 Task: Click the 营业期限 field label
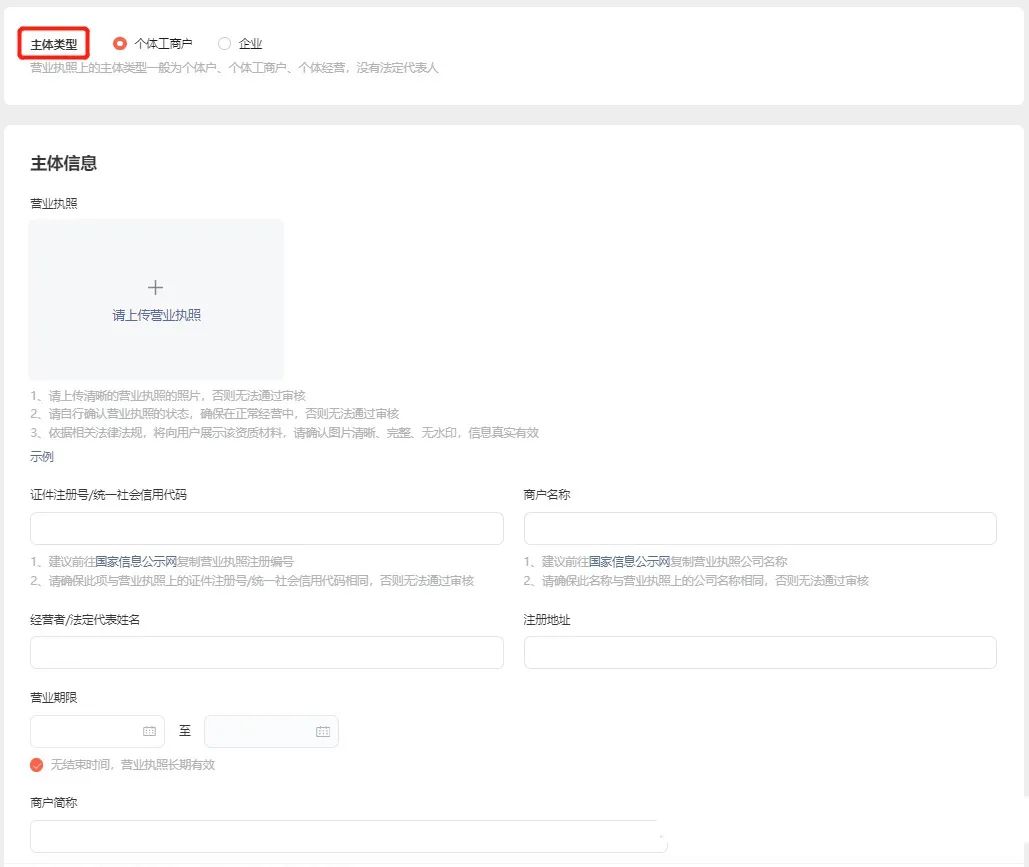54,698
